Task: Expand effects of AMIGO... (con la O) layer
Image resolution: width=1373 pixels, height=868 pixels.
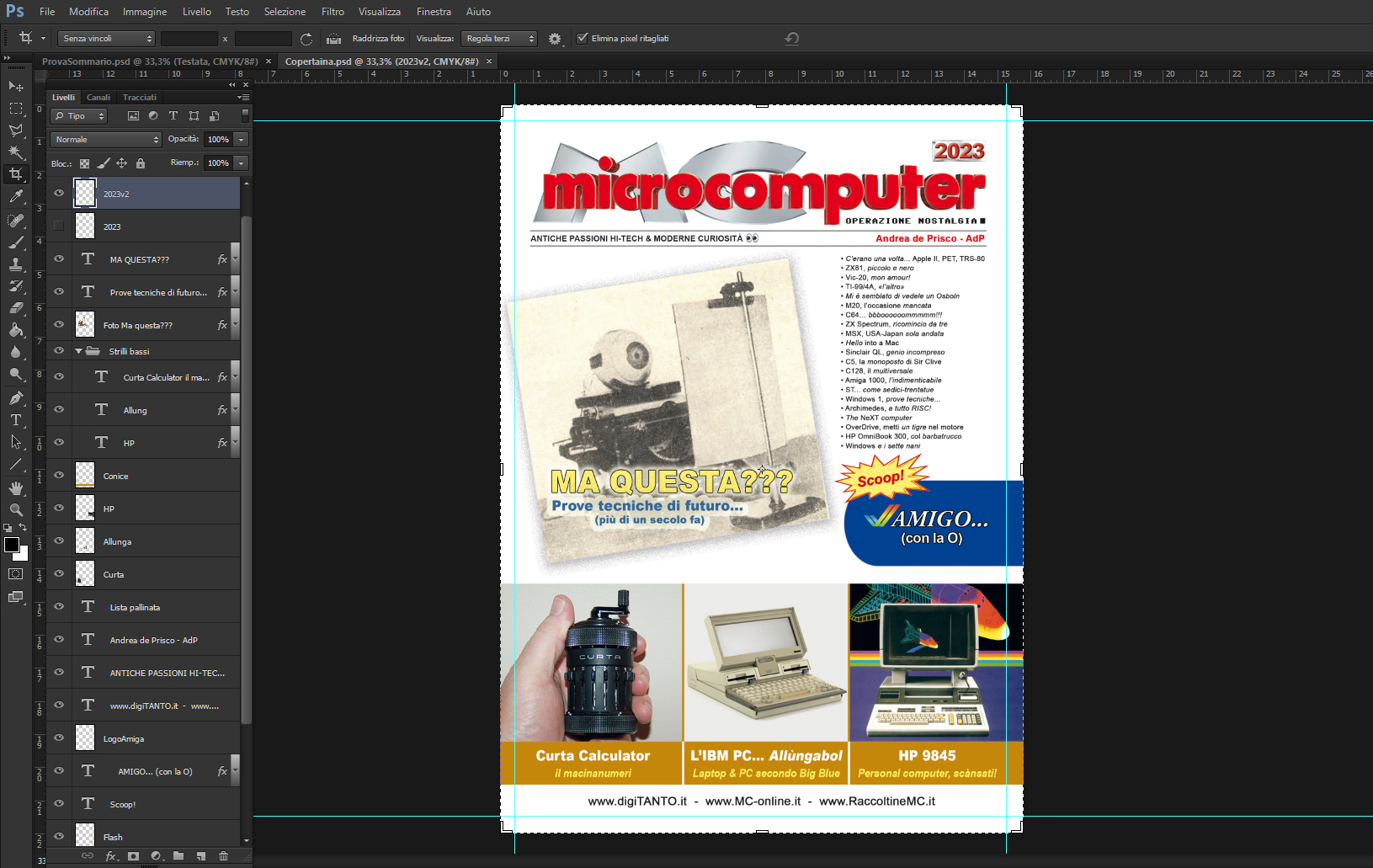Action: [x=235, y=771]
